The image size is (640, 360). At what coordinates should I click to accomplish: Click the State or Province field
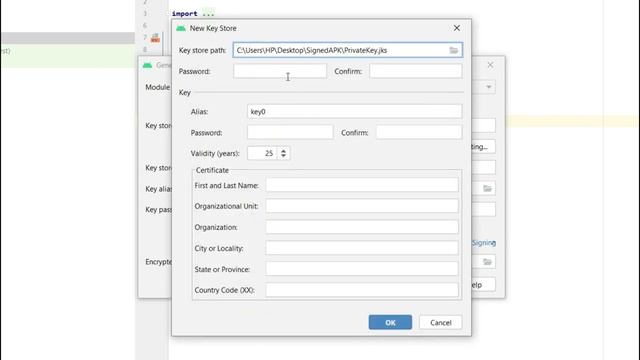point(362,269)
